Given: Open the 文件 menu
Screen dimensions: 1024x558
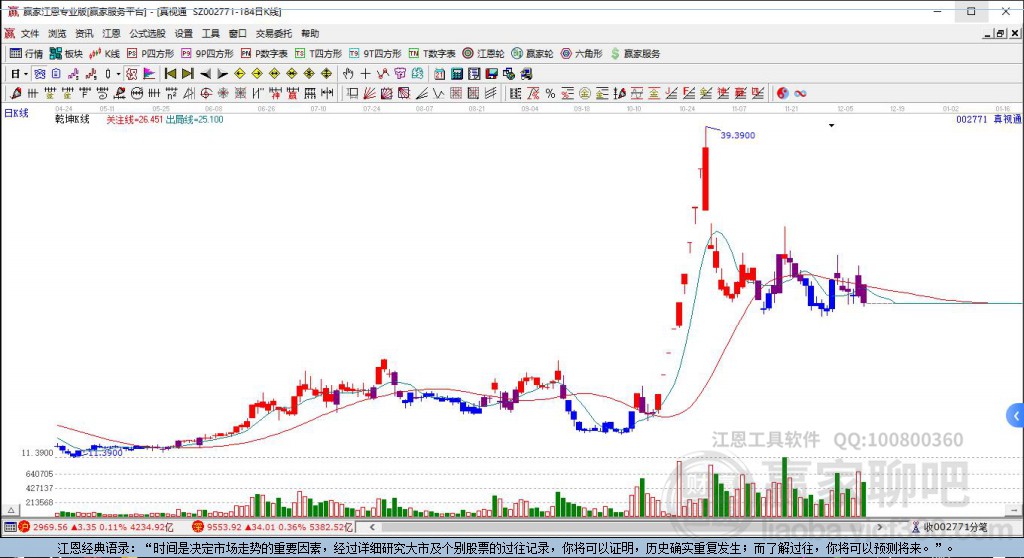Looking at the screenshot, I should pyautogui.click(x=30, y=33).
